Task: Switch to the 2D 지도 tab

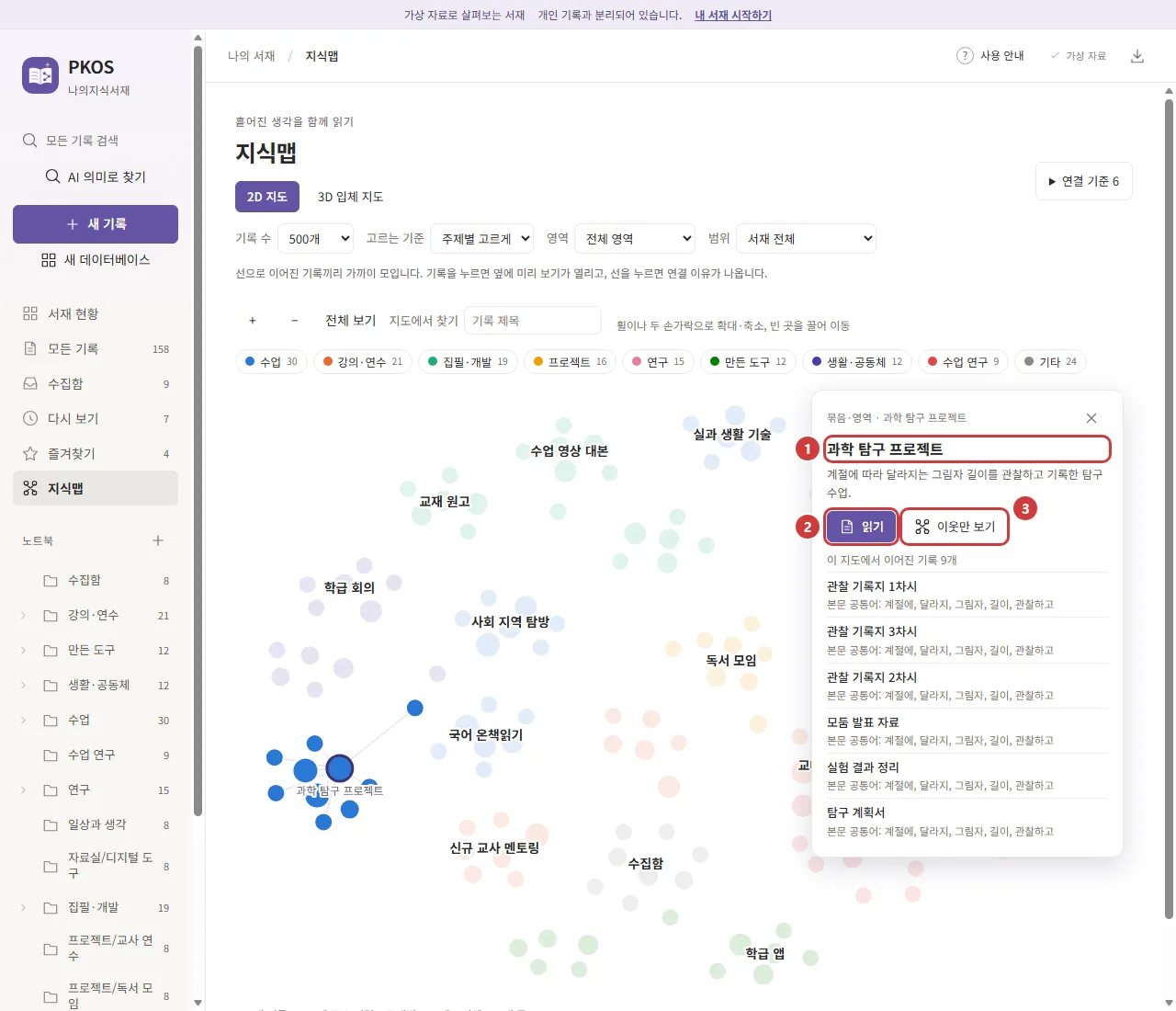Action: pyautogui.click(x=267, y=197)
